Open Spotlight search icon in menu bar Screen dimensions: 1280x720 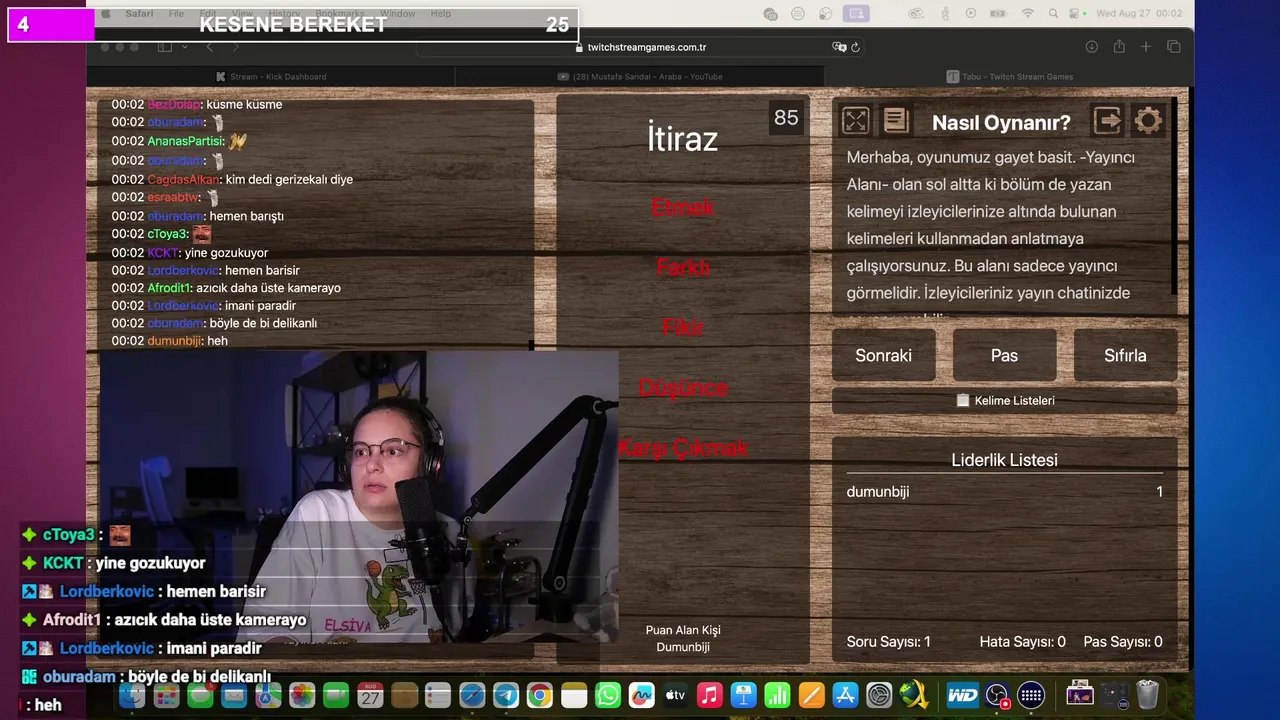click(1054, 13)
